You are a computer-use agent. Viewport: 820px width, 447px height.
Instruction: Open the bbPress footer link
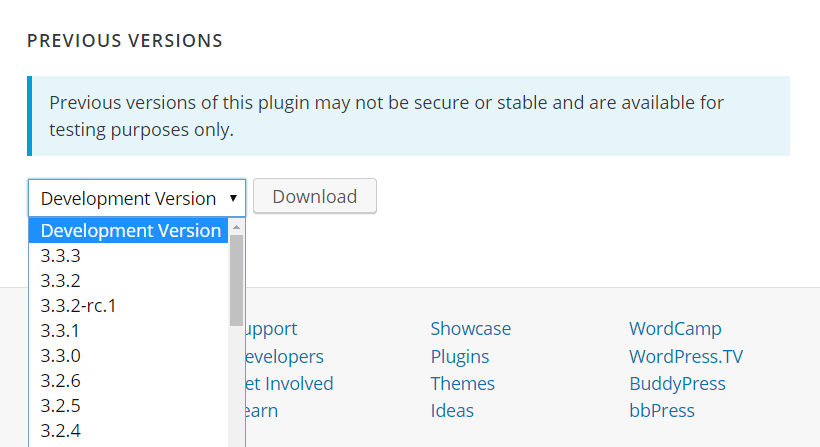pyautogui.click(x=661, y=410)
